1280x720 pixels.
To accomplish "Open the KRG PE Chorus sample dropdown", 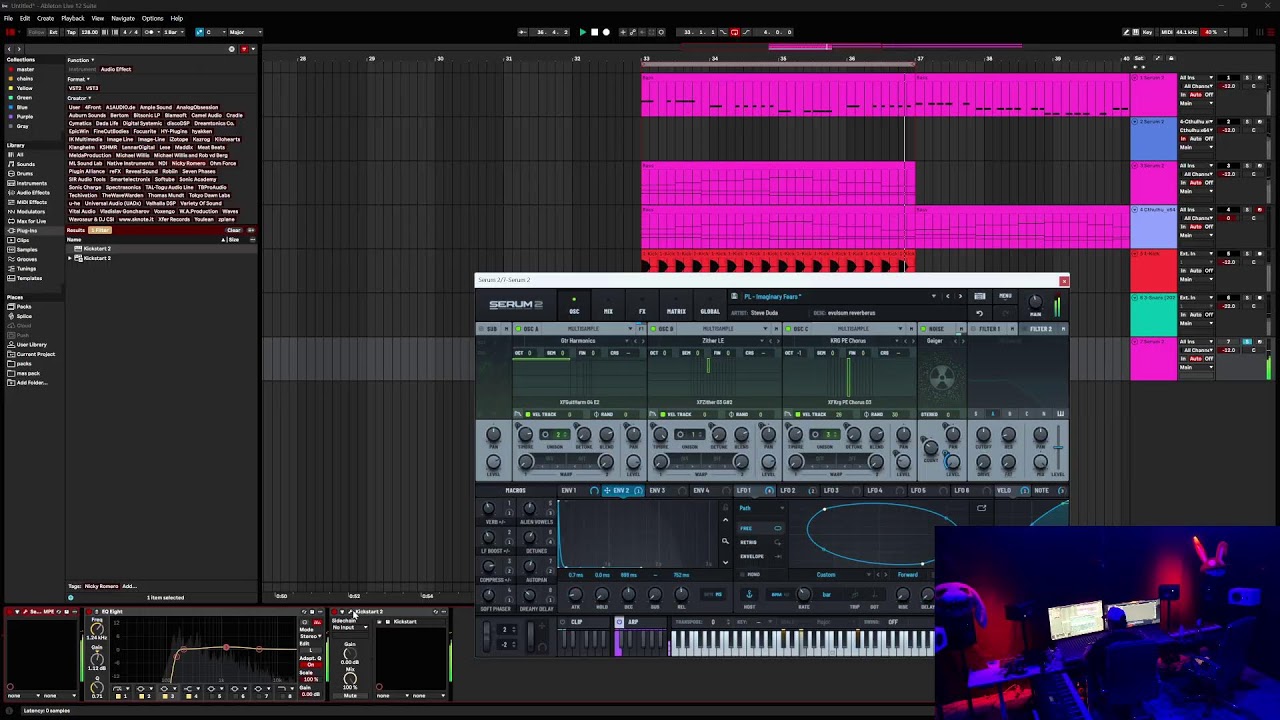I will click(848, 341).
